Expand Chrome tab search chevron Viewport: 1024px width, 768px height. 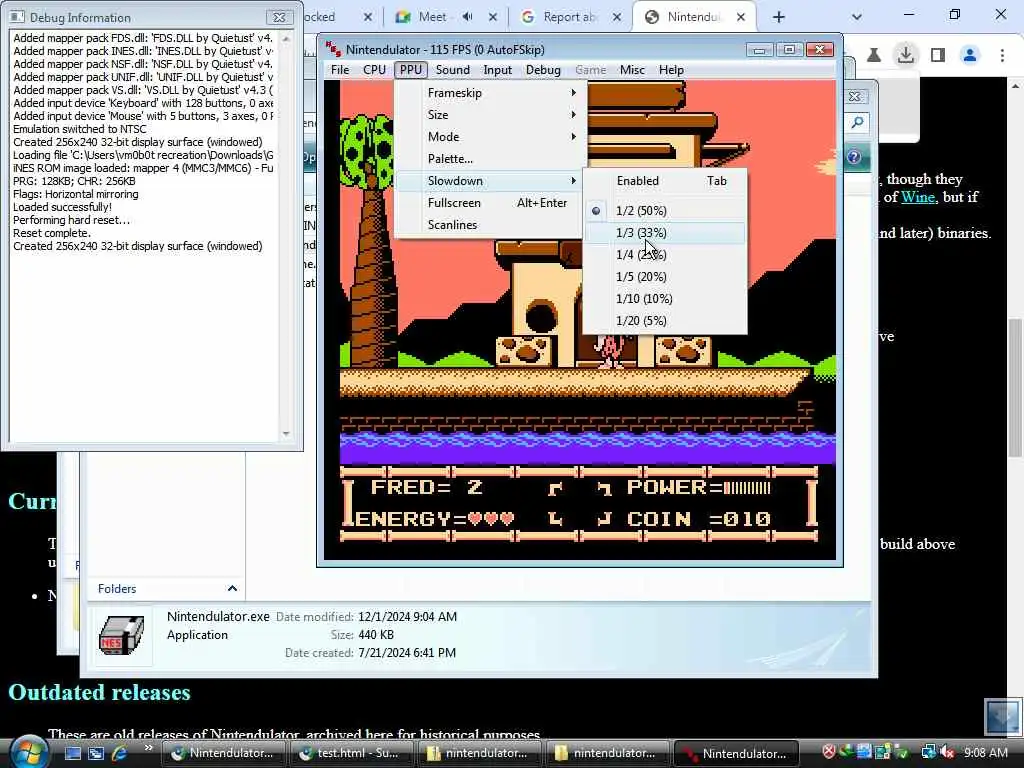click(857, 17)
